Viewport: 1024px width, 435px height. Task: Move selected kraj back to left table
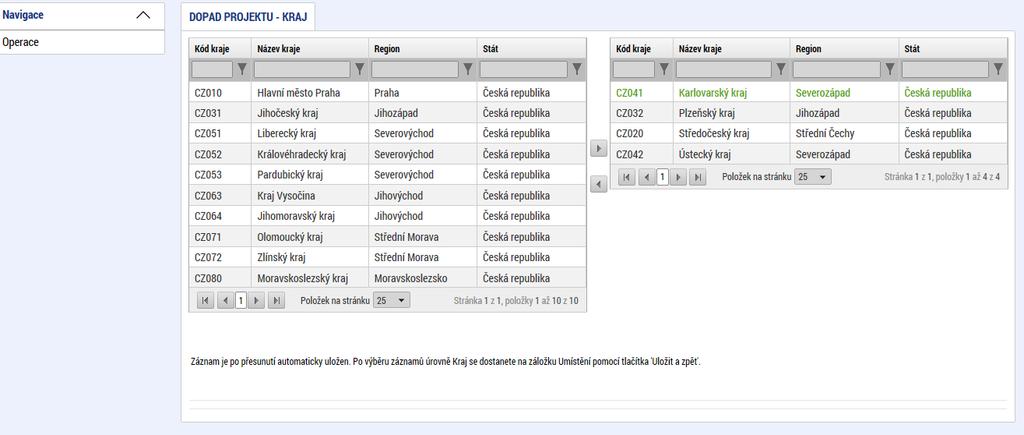598,184
